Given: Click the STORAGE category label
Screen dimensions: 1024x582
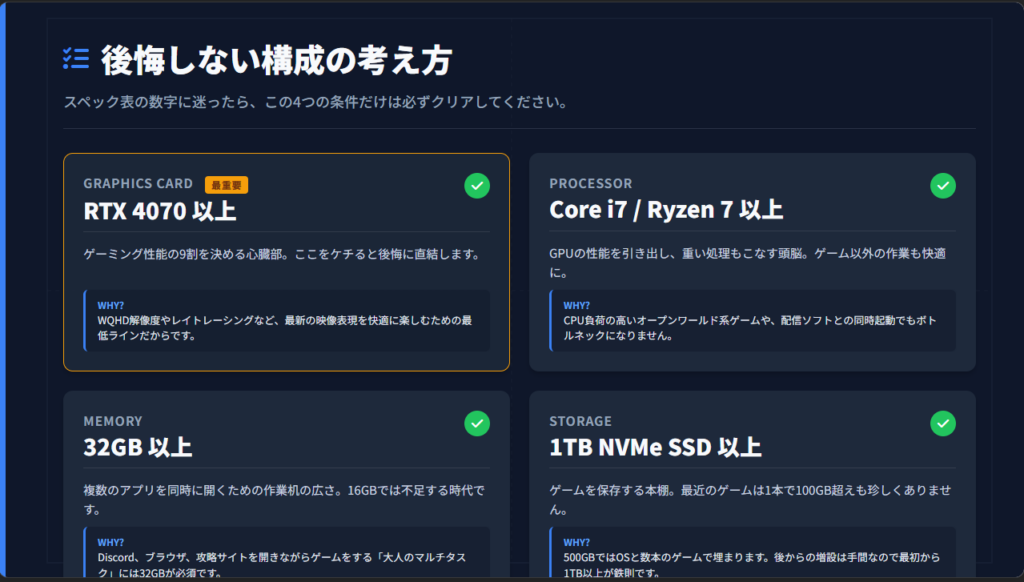Looking at the screenshot, I should (580, 421).
